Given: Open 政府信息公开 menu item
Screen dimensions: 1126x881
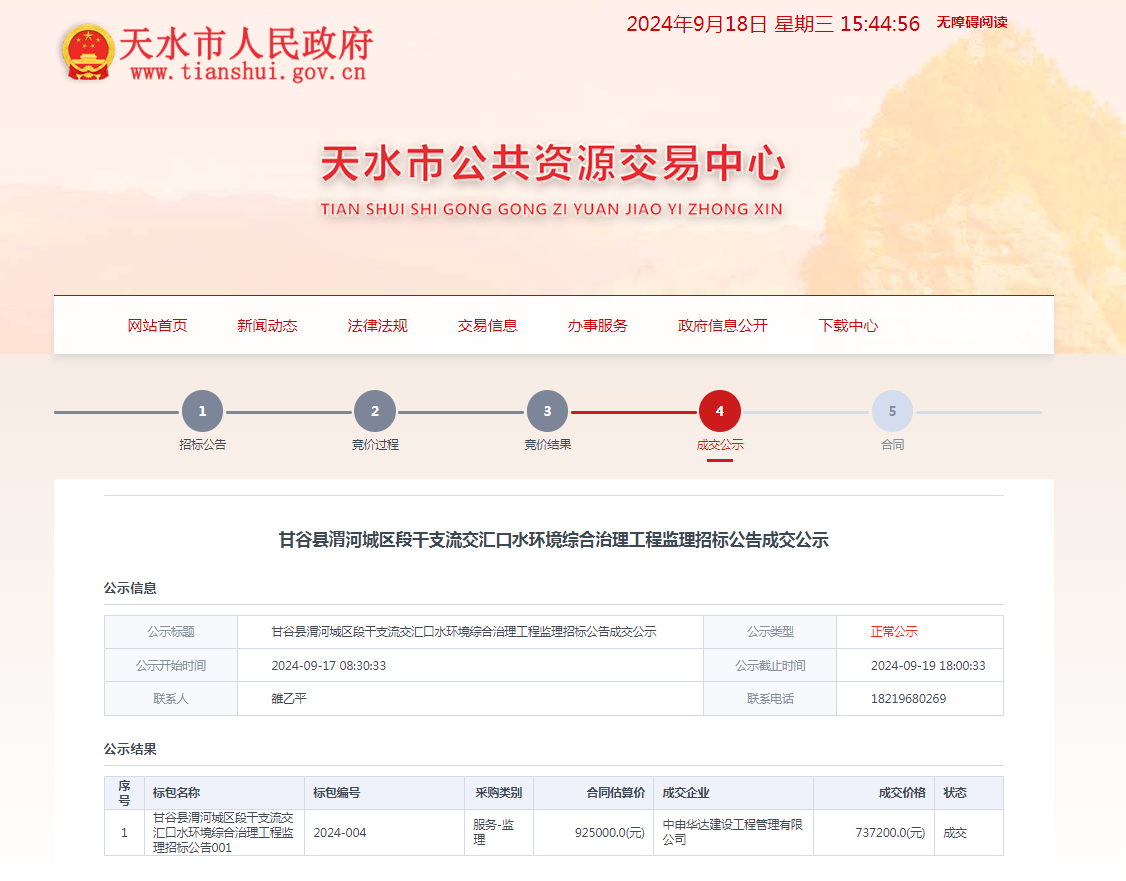Looking at the screenshot, I should pyautogui.click(x=722, y=325).
